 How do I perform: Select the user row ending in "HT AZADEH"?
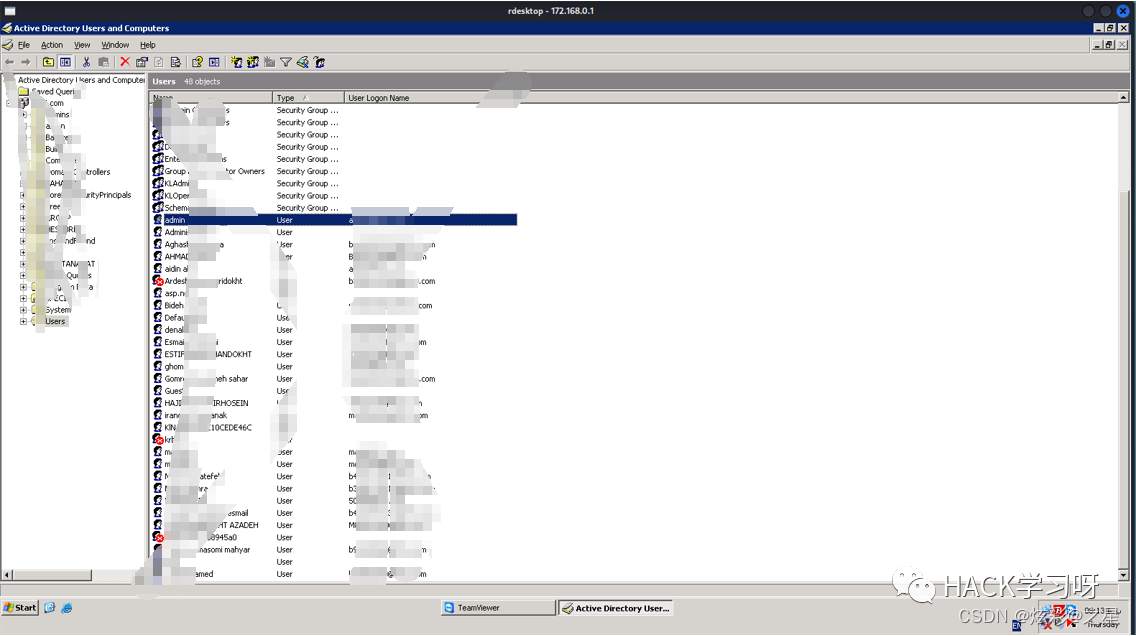335,525
